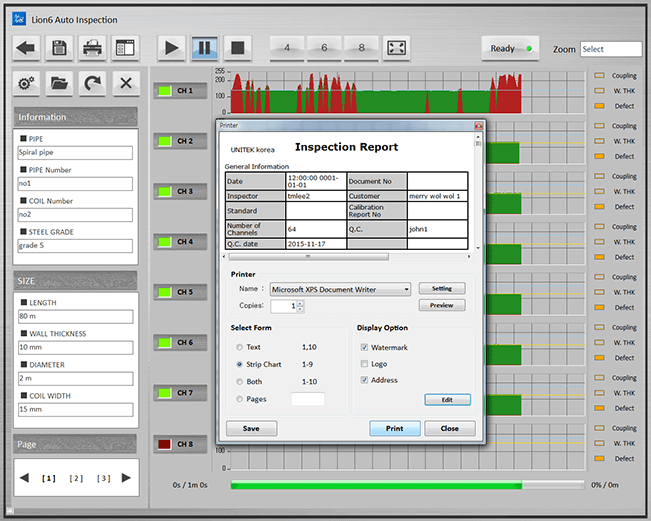Screen dimensions: 651x521
Task: Click the COIL Number input field
Action: 75,215
